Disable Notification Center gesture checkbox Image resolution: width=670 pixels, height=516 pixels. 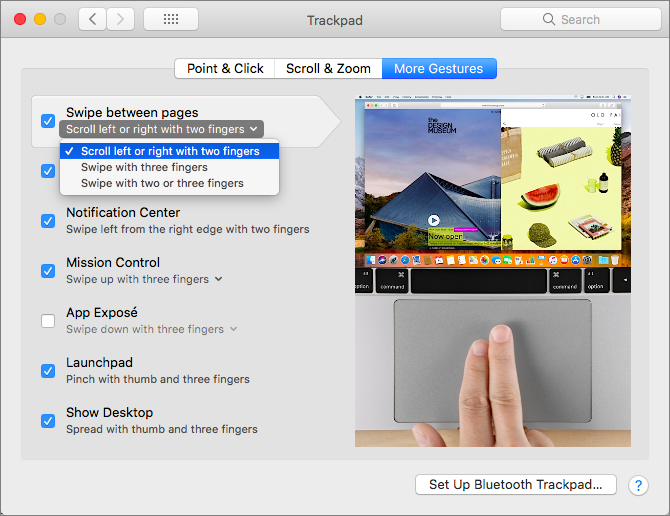(48, 221)
